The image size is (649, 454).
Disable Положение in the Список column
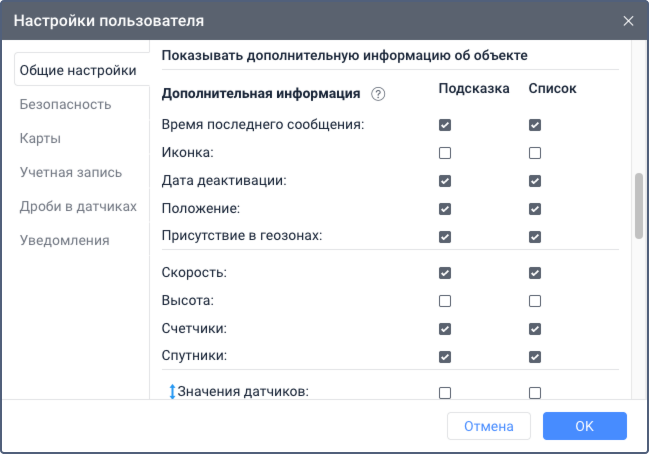pos(535,209)
